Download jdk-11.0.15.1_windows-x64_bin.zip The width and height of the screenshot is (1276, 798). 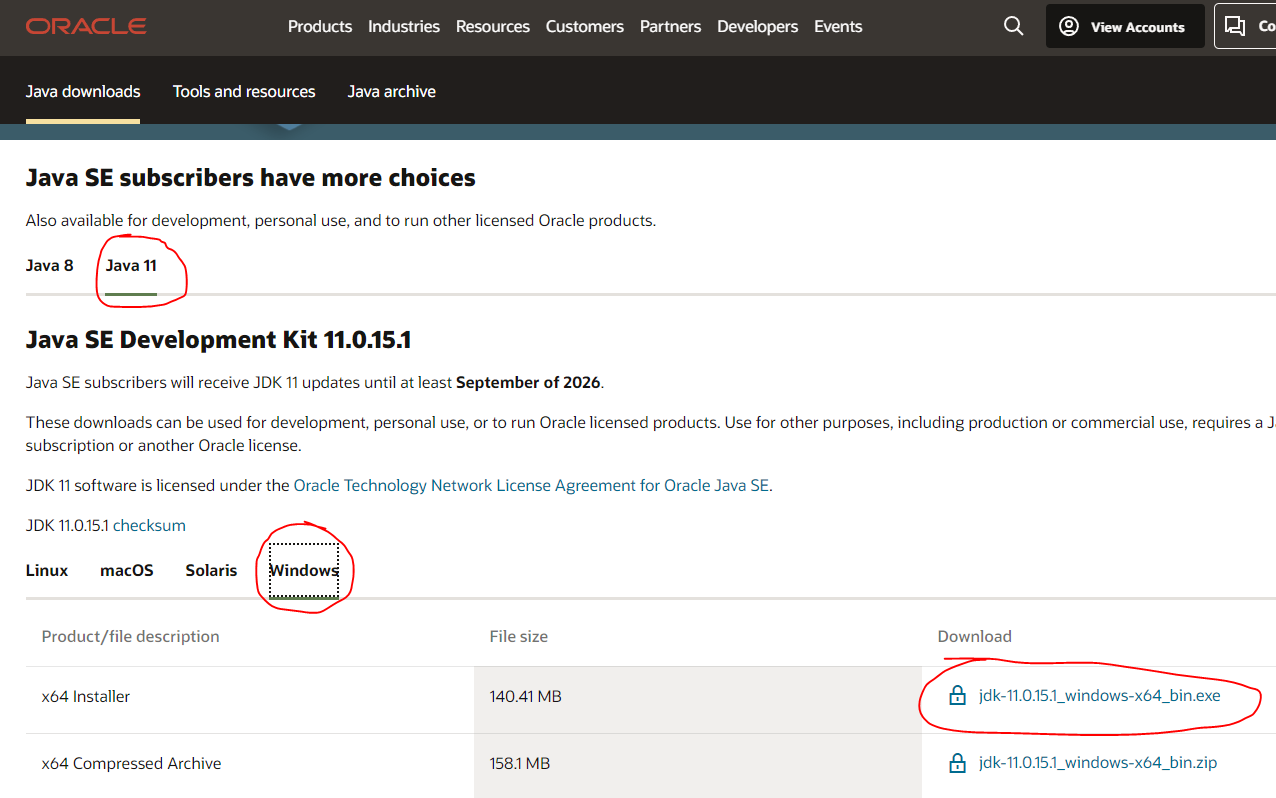(x=1098, y=763)
